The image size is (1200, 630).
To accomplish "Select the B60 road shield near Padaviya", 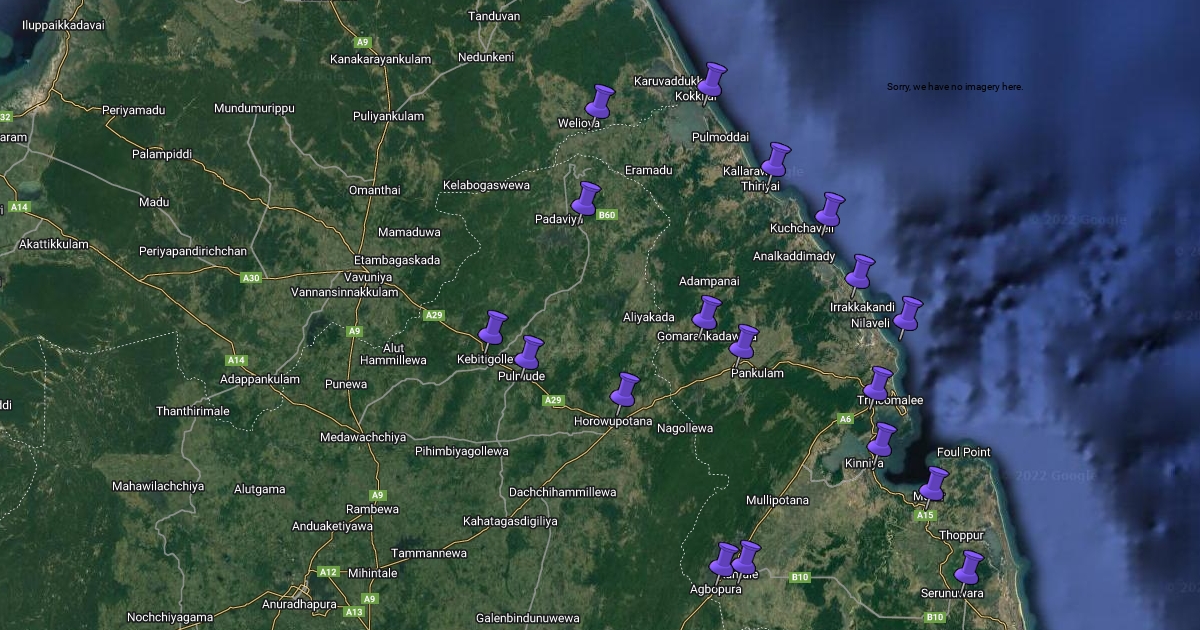I will pos(607,215).
